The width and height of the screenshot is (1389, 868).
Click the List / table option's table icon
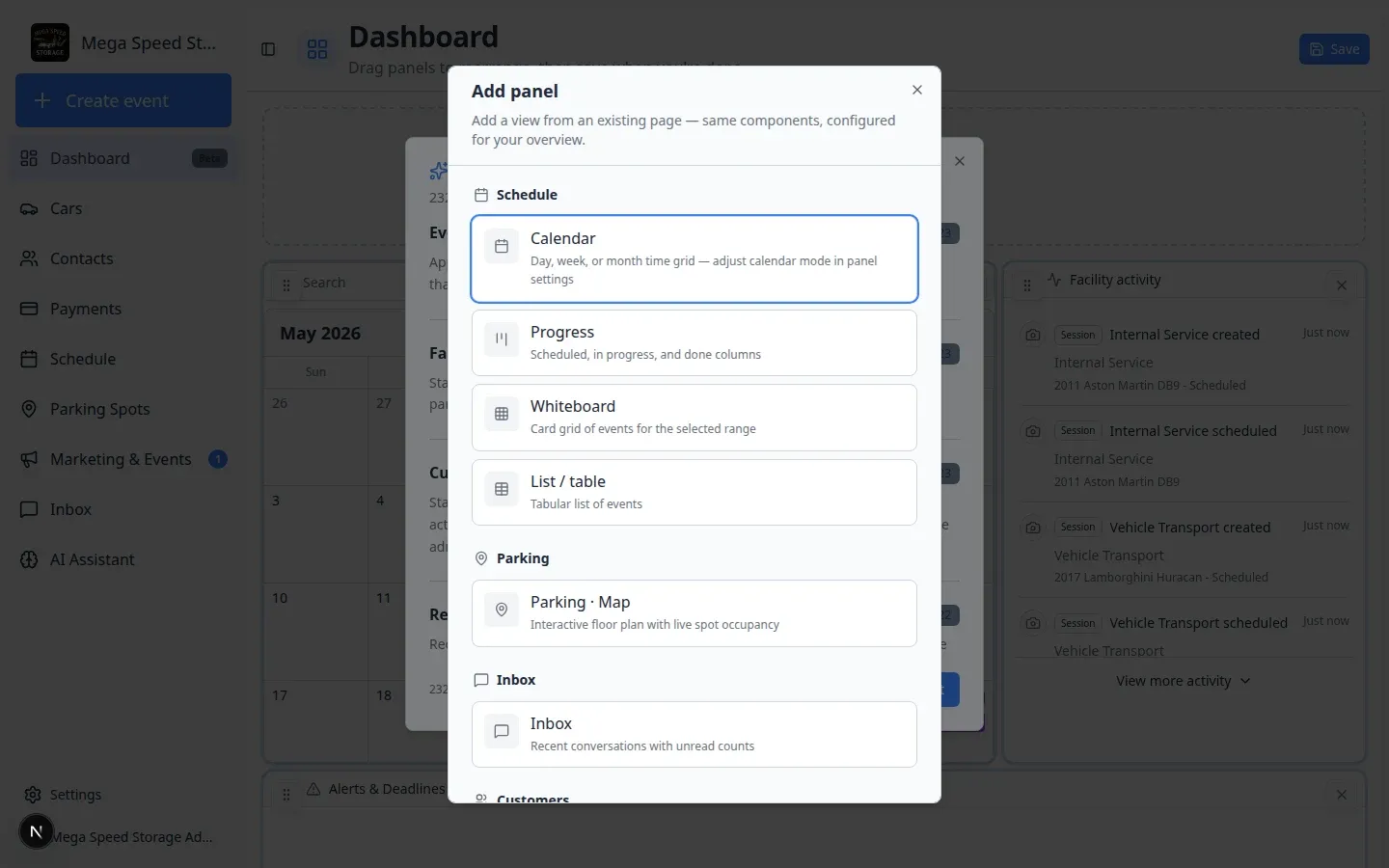tap(502, 489)
